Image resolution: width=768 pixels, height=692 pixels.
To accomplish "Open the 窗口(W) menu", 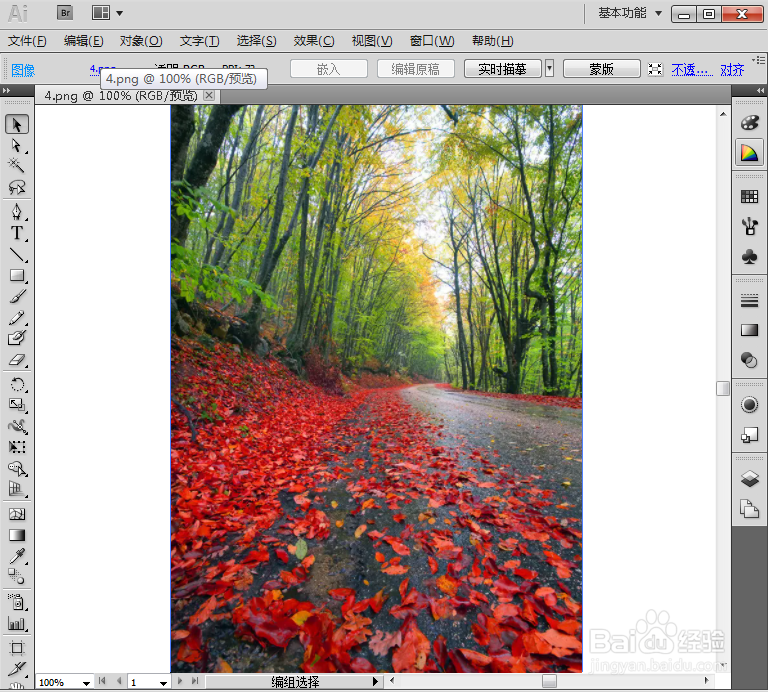I will [432, 41].
